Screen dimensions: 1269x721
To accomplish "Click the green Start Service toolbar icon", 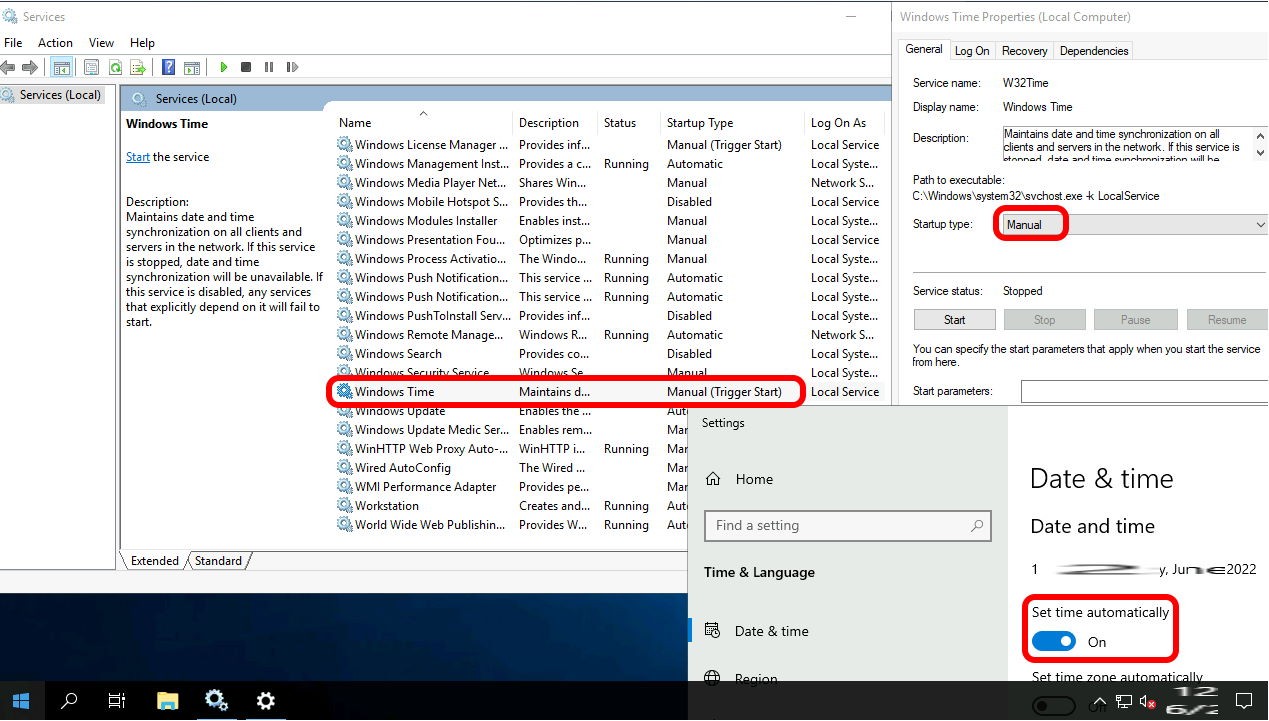I will click(224, 67).
